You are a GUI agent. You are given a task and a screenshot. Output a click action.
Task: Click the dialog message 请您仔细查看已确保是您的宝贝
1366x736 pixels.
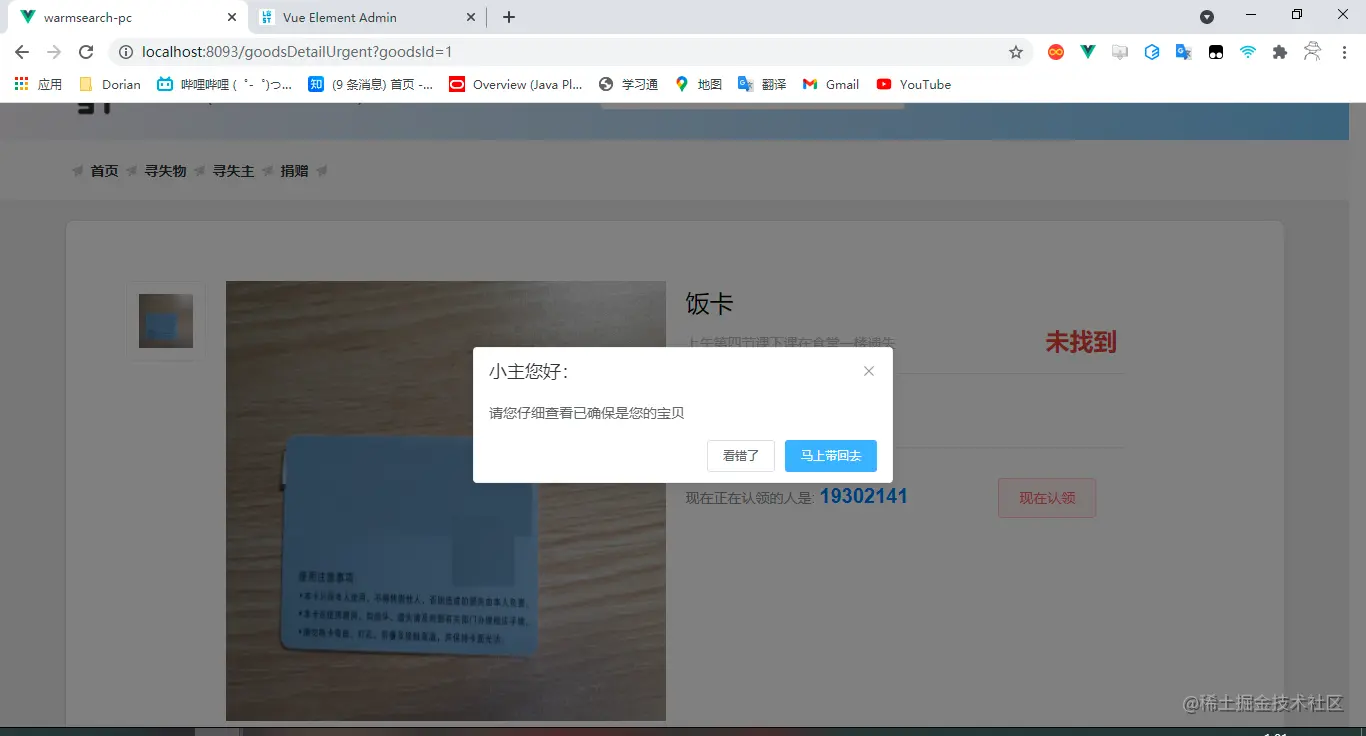tap(587, 413)
